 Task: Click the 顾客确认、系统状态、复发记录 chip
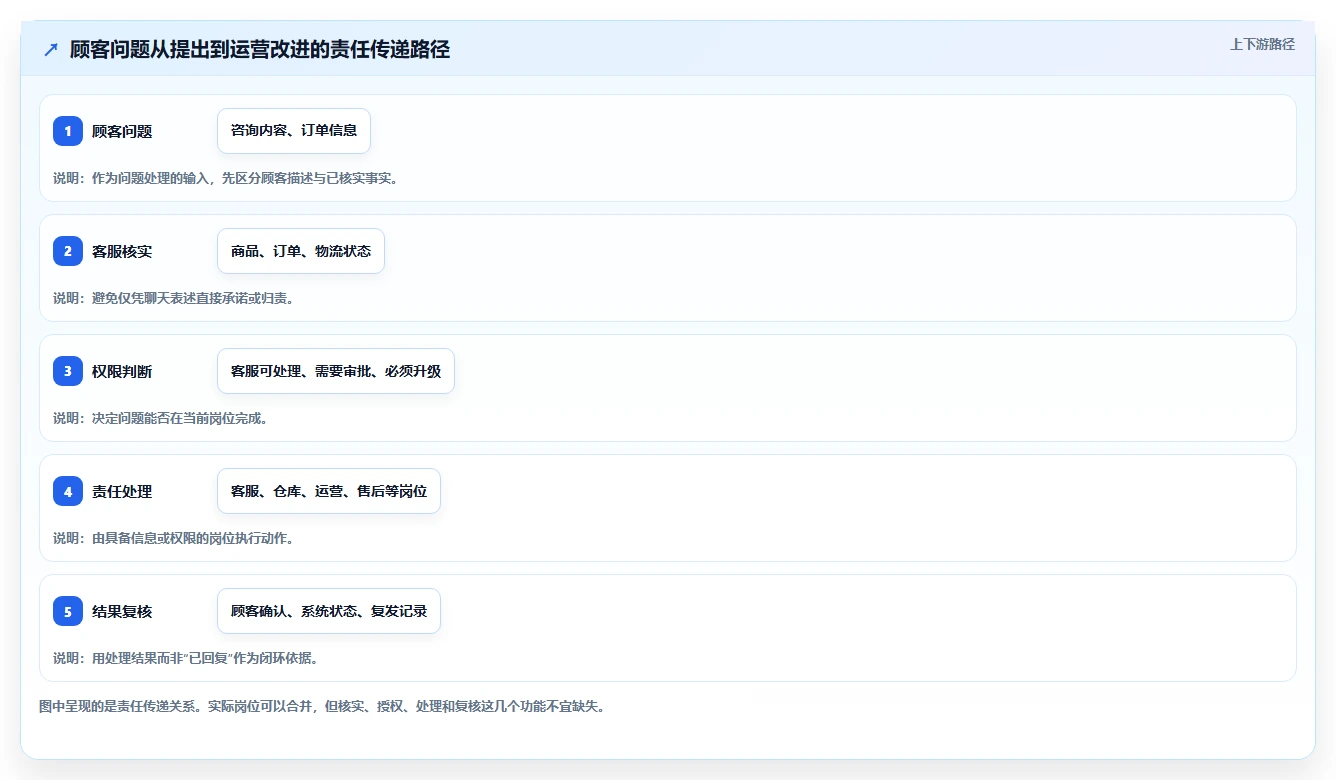pos(329,611)
